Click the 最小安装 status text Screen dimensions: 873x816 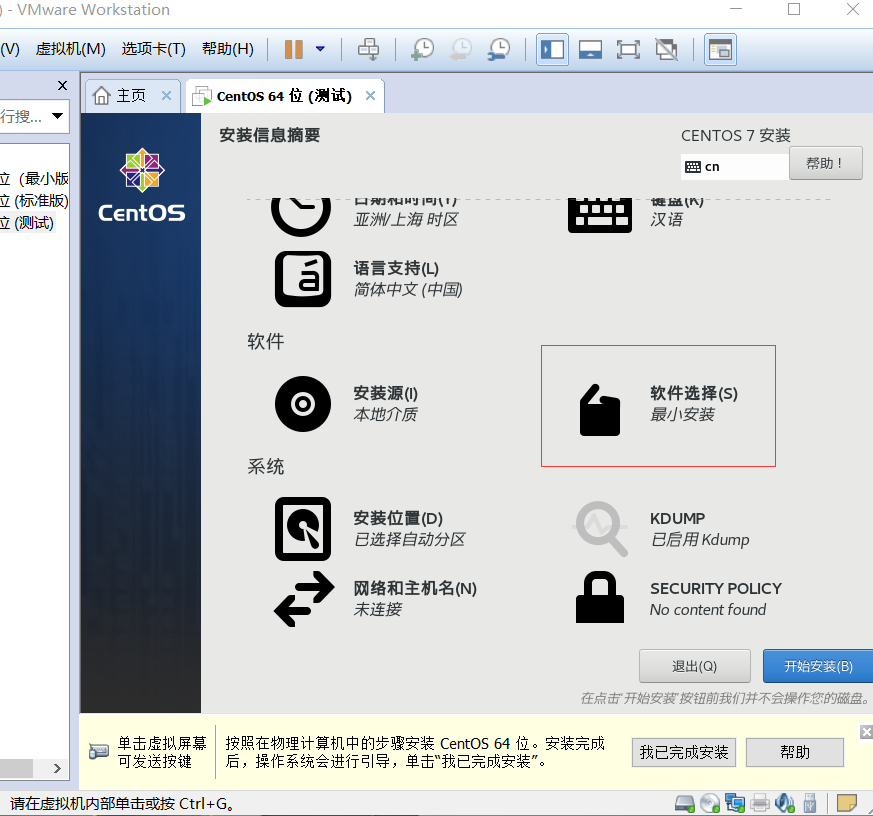[x=682, y=415]
